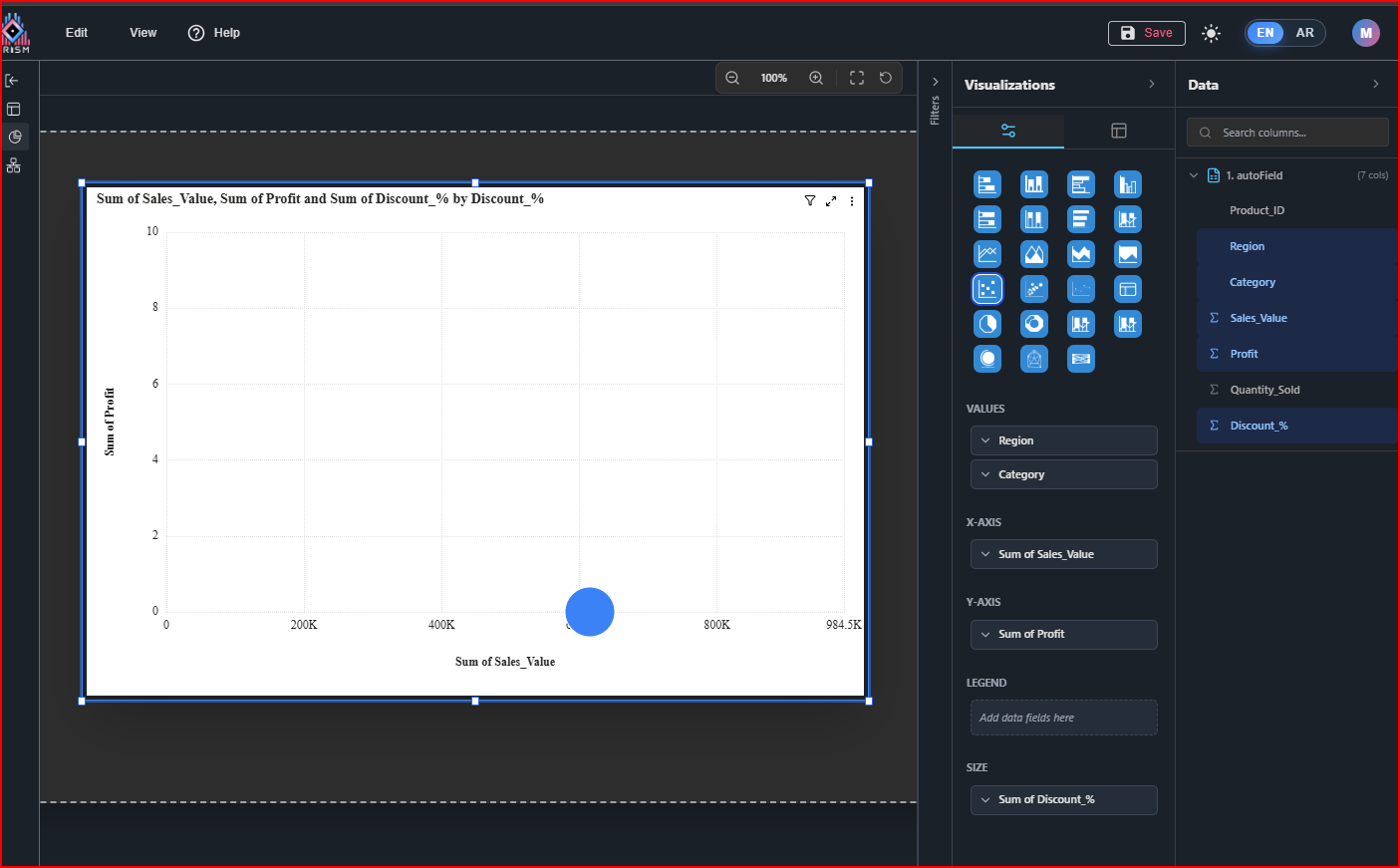Open the Edit menu

point(77,33)
